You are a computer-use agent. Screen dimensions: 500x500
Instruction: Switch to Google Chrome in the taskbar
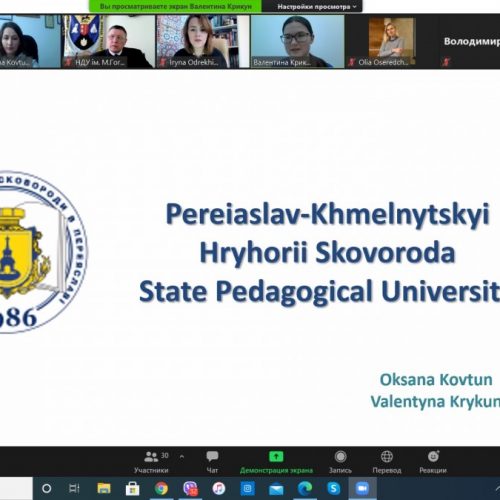tap(161, 489)
